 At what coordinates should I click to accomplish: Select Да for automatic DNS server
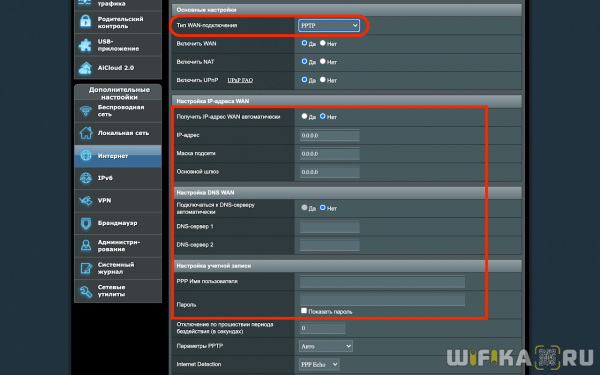click(304, 207)
